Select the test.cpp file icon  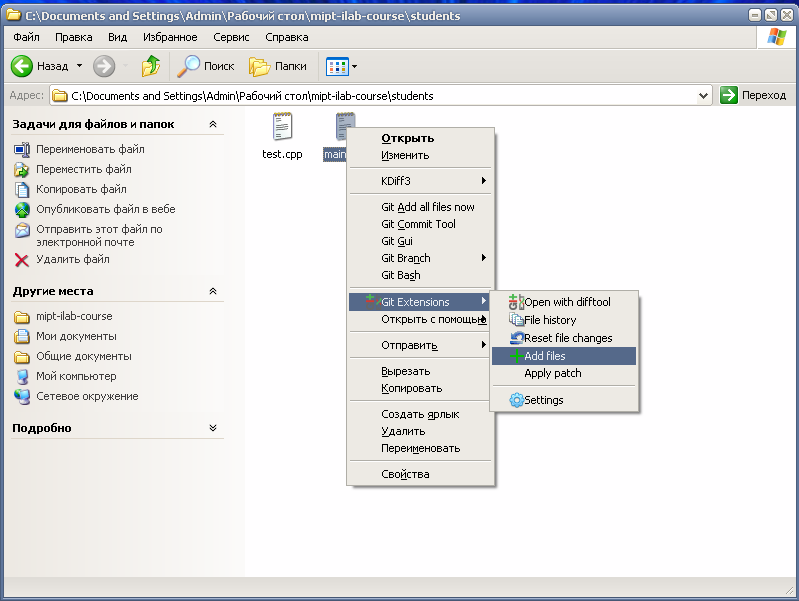(x=282, y=128)
